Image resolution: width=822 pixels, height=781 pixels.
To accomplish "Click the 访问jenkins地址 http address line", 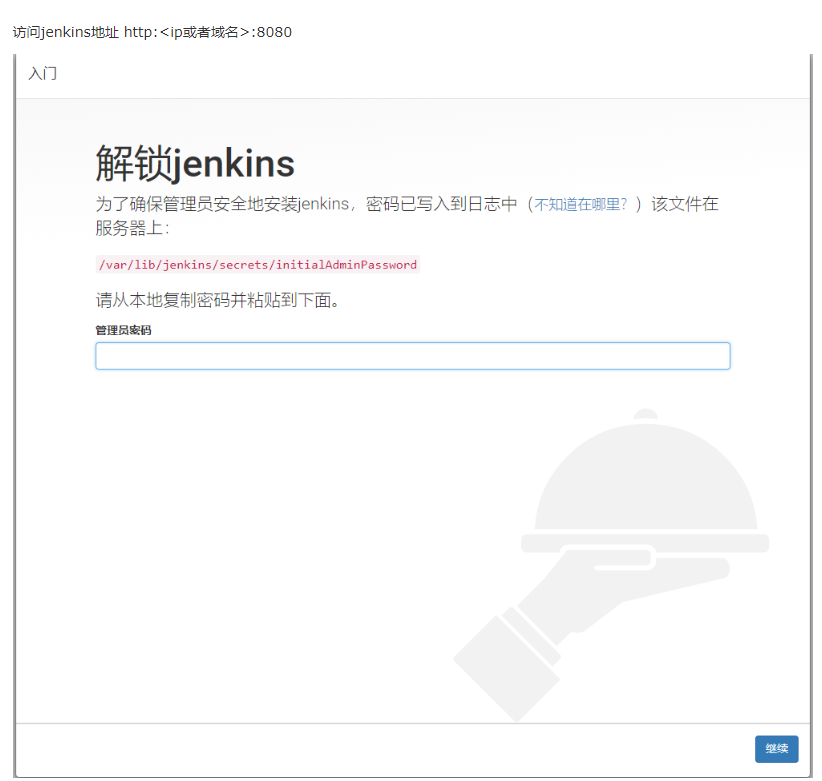I will 152,32.
